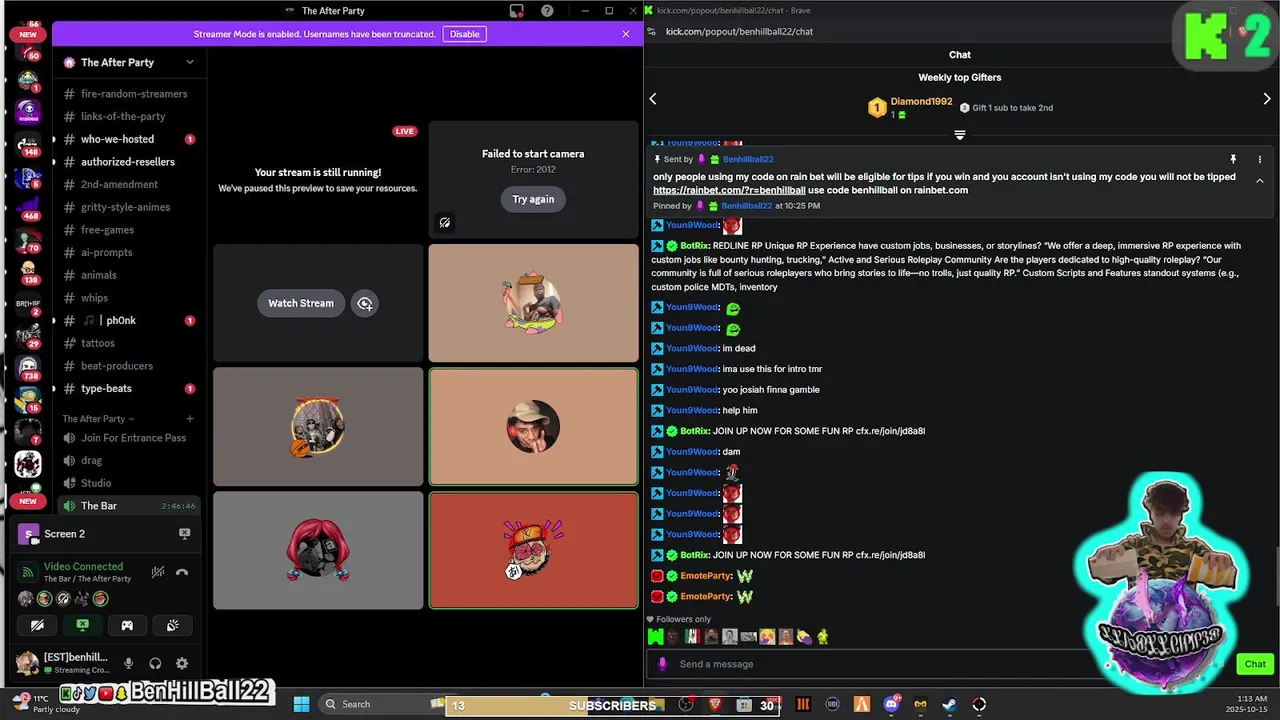Collapse The After Party category

tap(98, 419)
